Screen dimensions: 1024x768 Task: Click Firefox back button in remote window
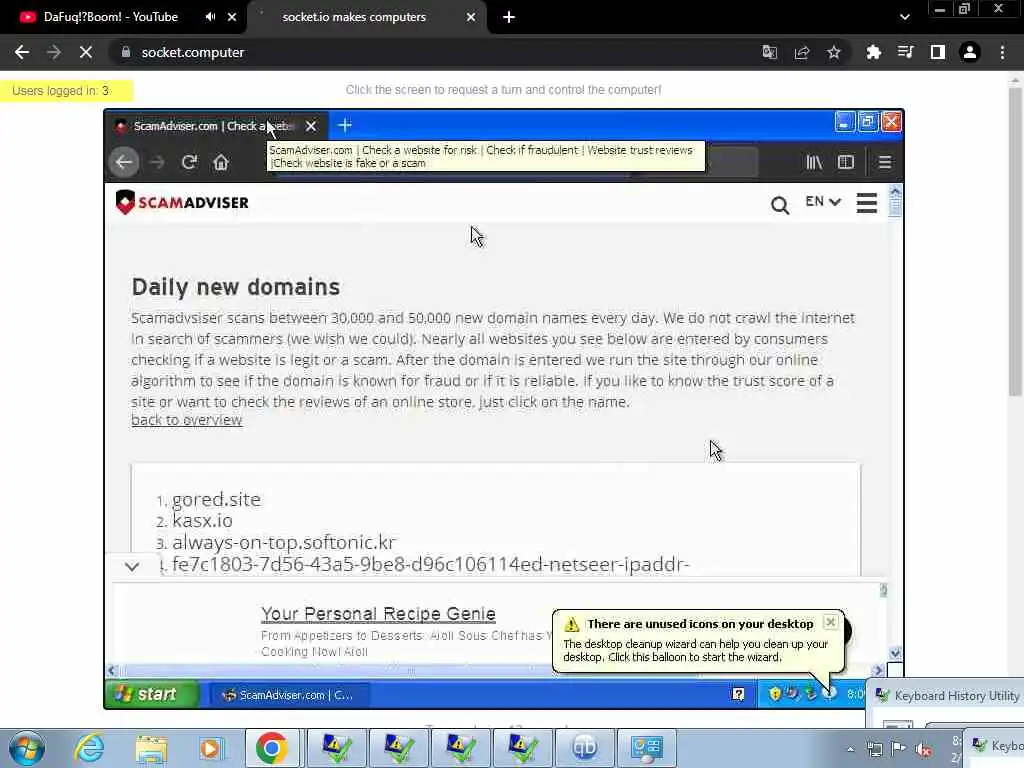[x=124, y=162]
